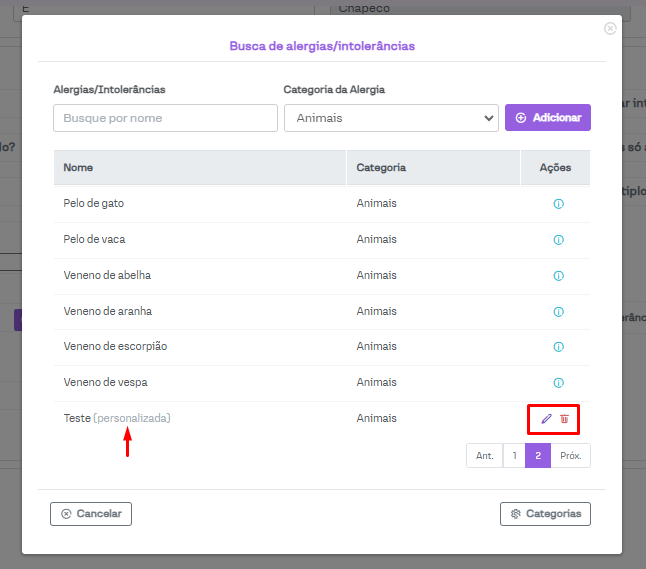Click the Adicionar button
The width and height of the screenshot is (646, 569).
[x=548, y=118]
